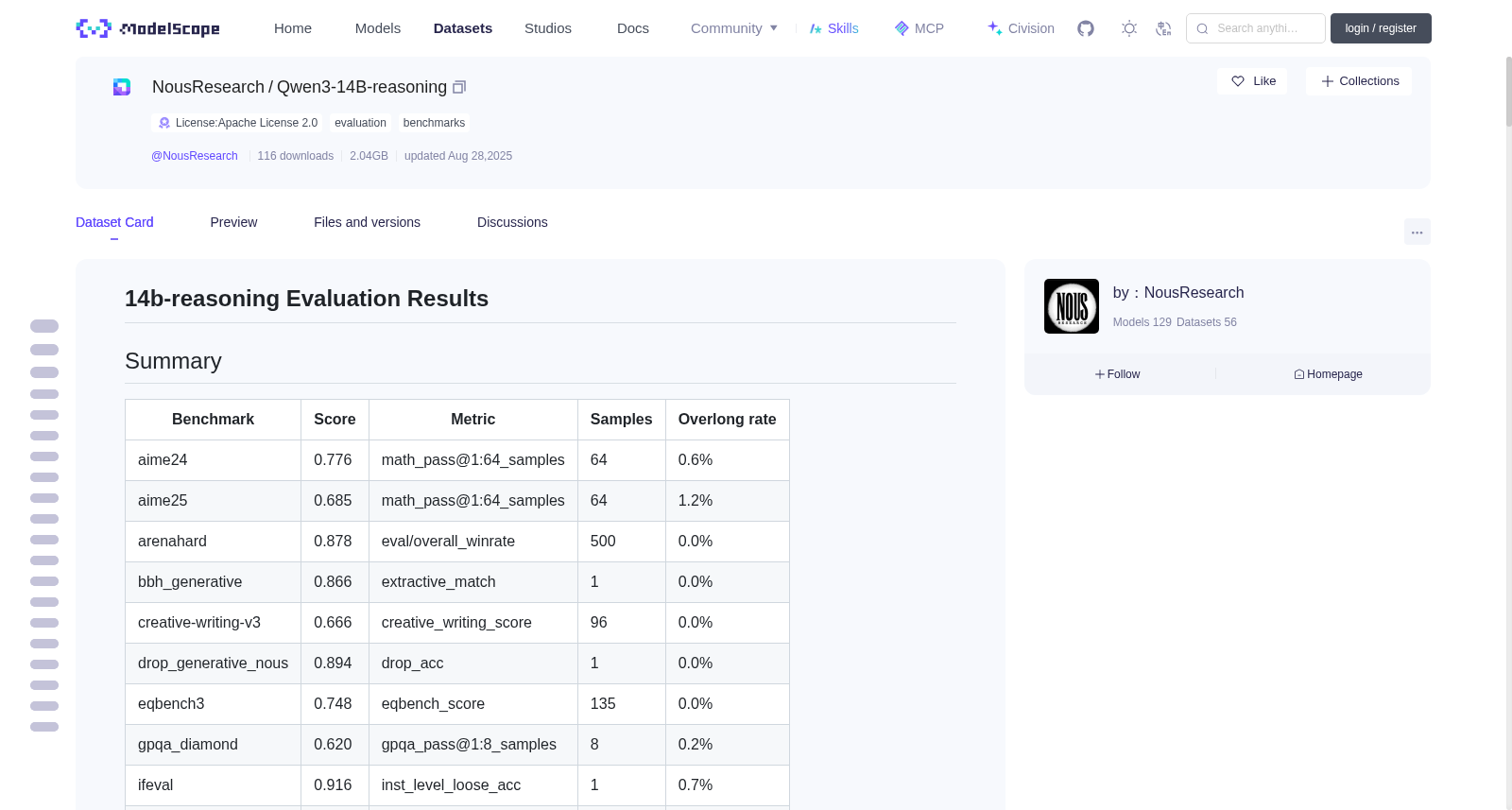The height and width of the screenshot is (810, 1512).
Task: Click the 'bbh_generative' benchmark cell
Action: coord(213,582)
